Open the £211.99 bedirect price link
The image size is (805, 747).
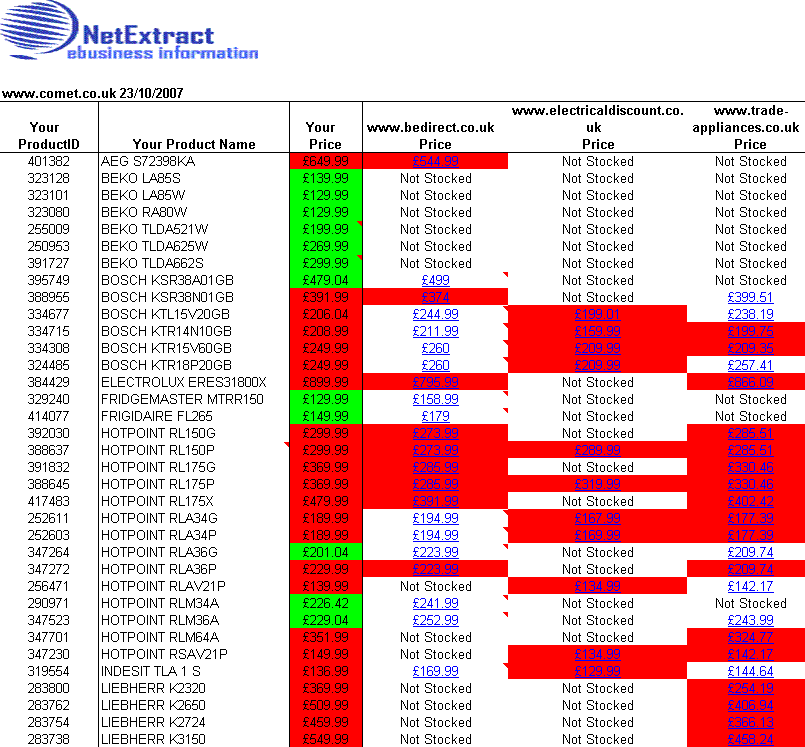pos(435,331)
